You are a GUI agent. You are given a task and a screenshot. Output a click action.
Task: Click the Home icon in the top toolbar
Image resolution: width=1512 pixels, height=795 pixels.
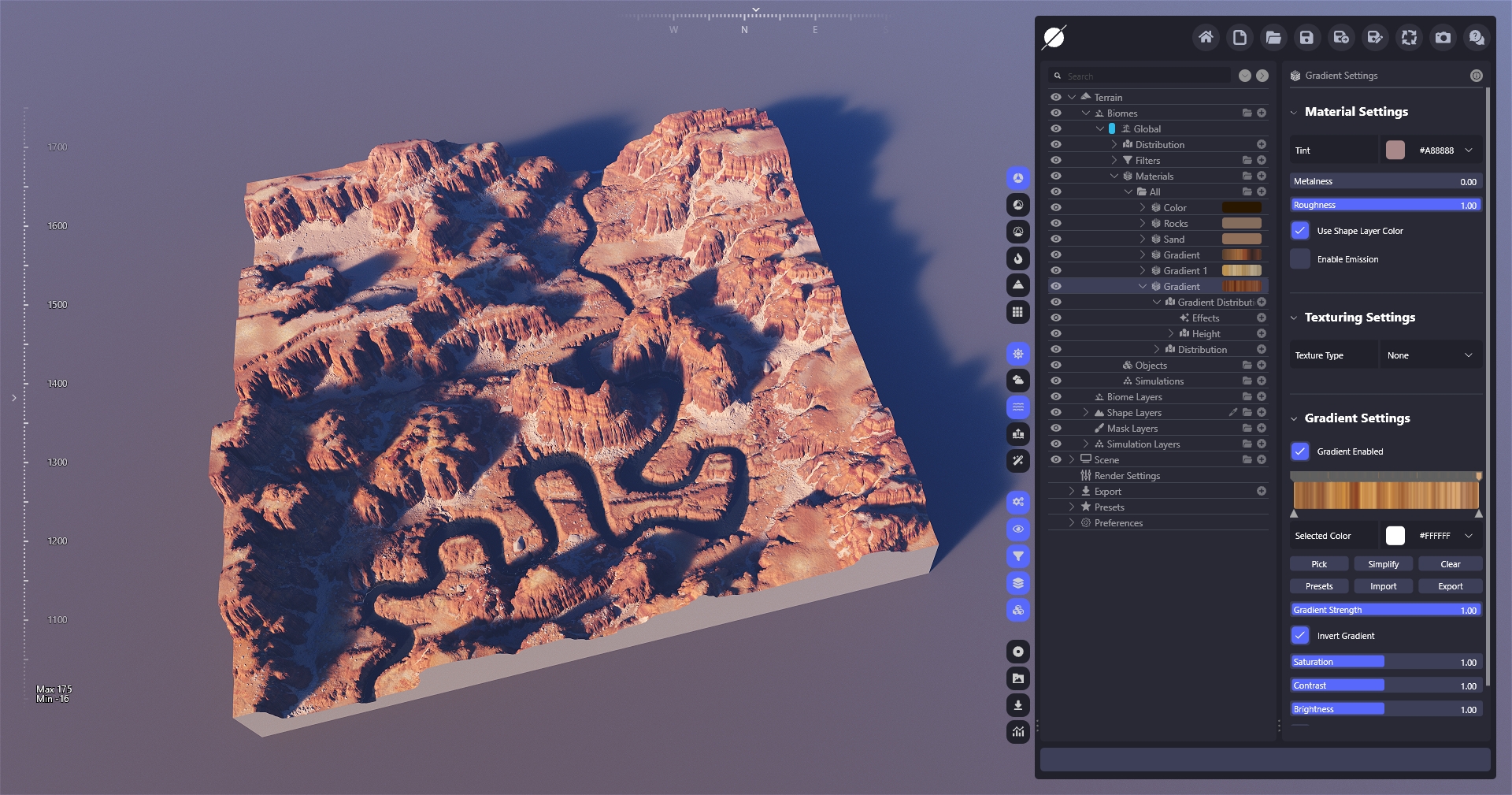pyautogui.click(x=1206, y=37)
